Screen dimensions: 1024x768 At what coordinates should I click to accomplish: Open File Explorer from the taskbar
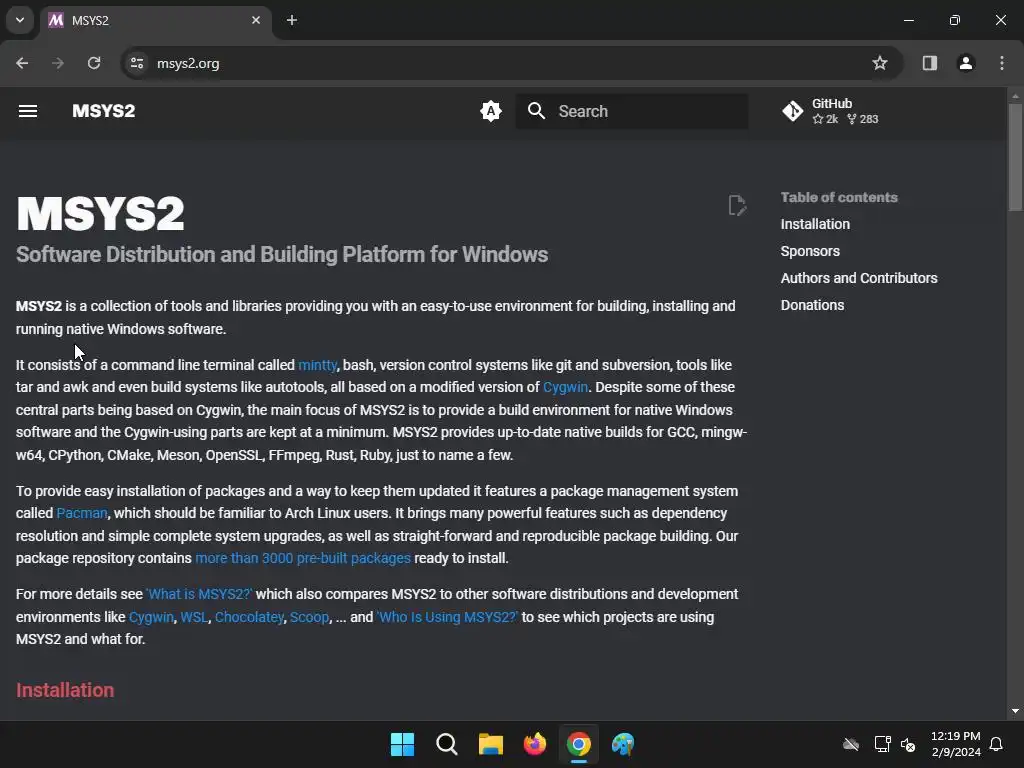coord(490,744)
